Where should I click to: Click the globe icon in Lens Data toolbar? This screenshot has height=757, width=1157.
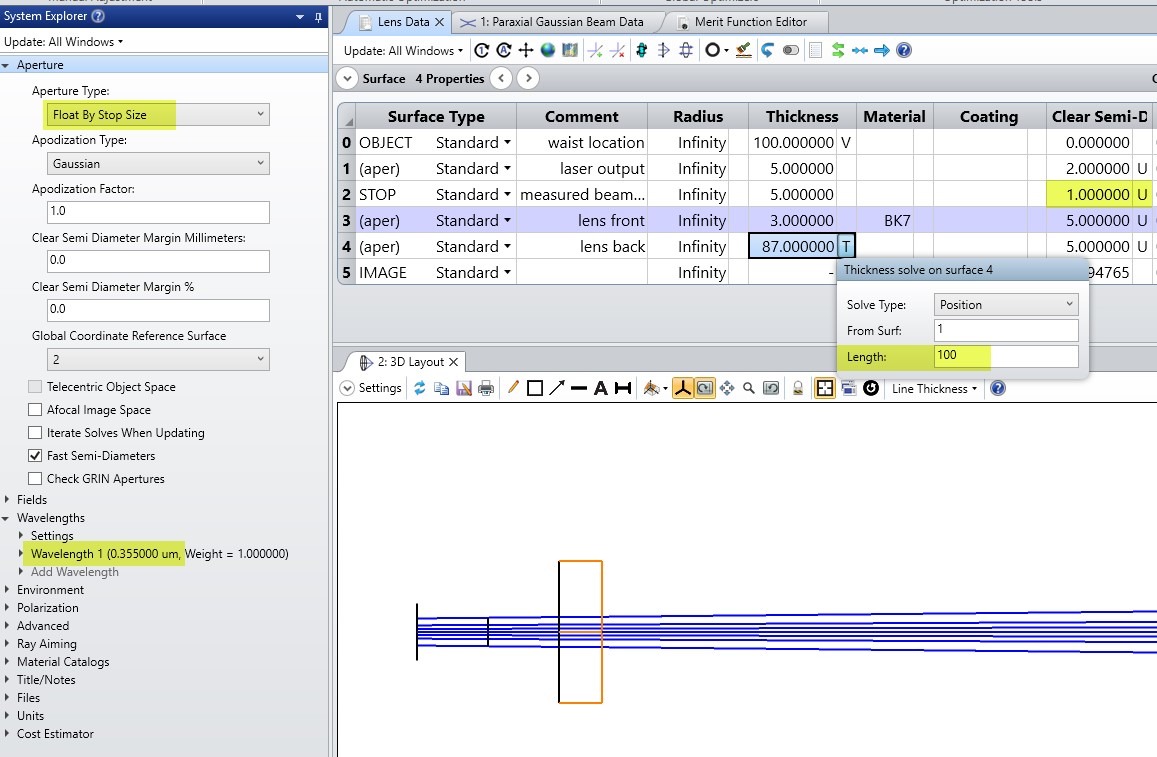tap(548, 50)
